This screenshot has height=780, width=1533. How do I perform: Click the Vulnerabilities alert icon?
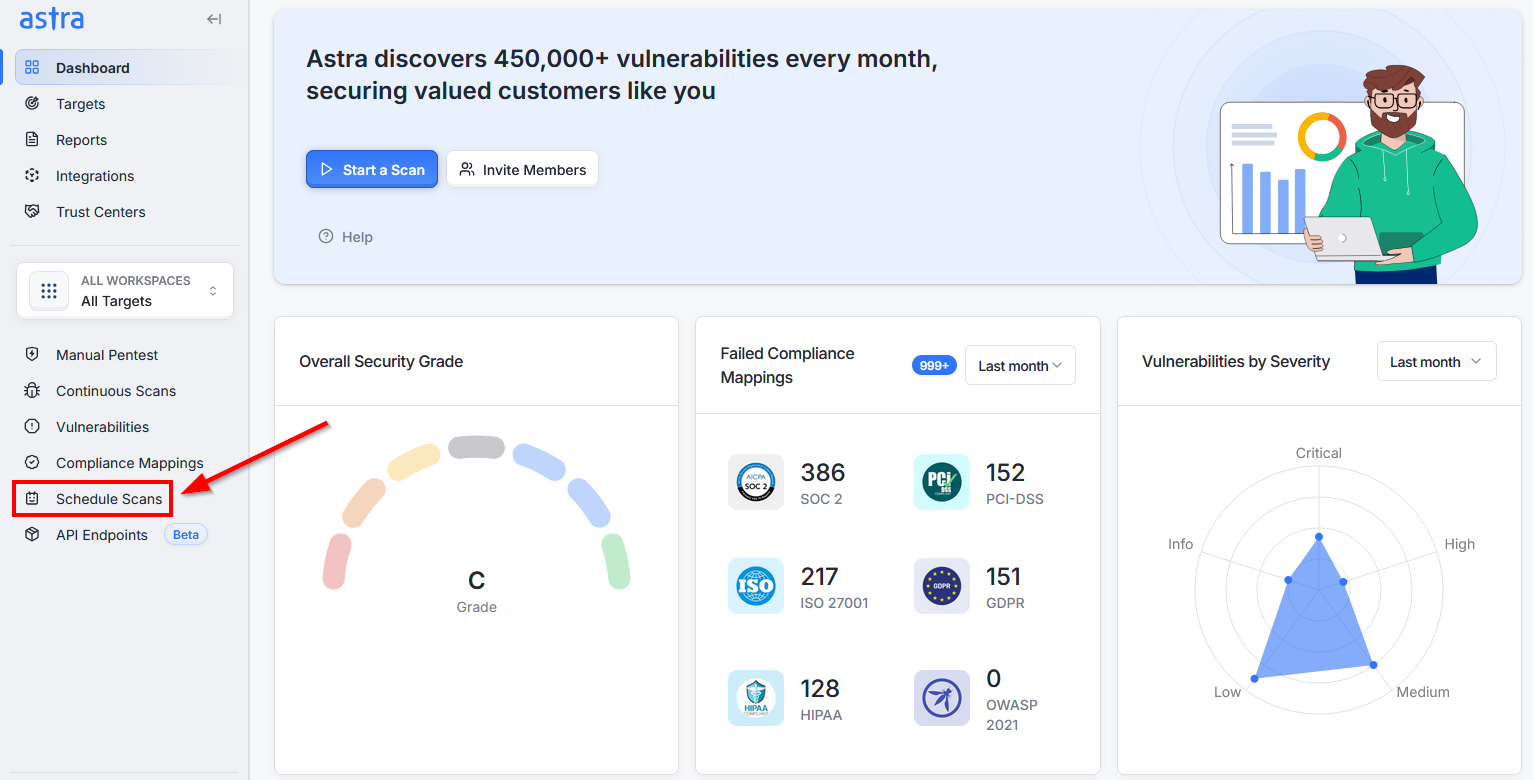pyautogui.click(x=32, y=427)
